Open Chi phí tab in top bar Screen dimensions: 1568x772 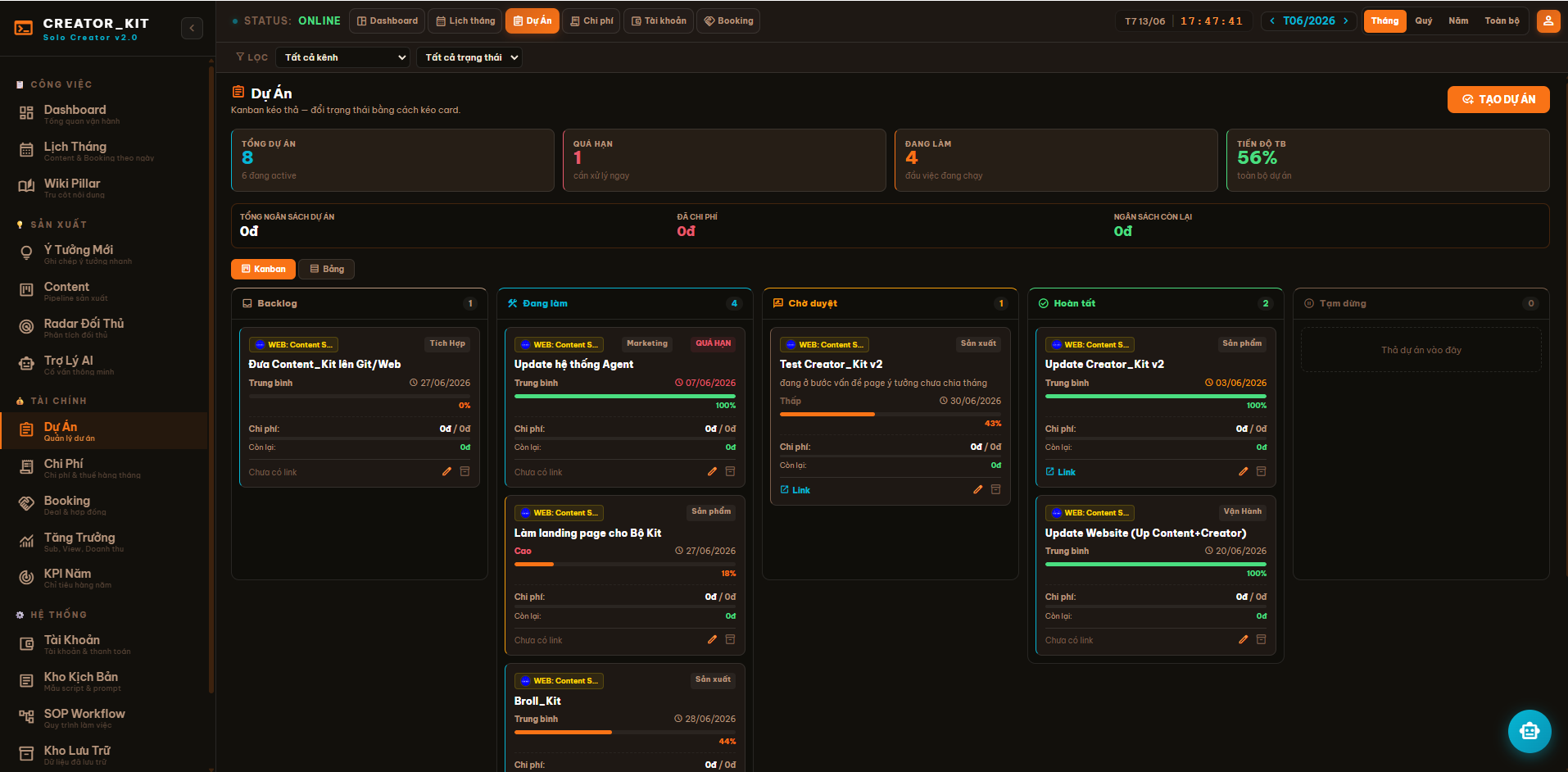(x=591, y=21)
